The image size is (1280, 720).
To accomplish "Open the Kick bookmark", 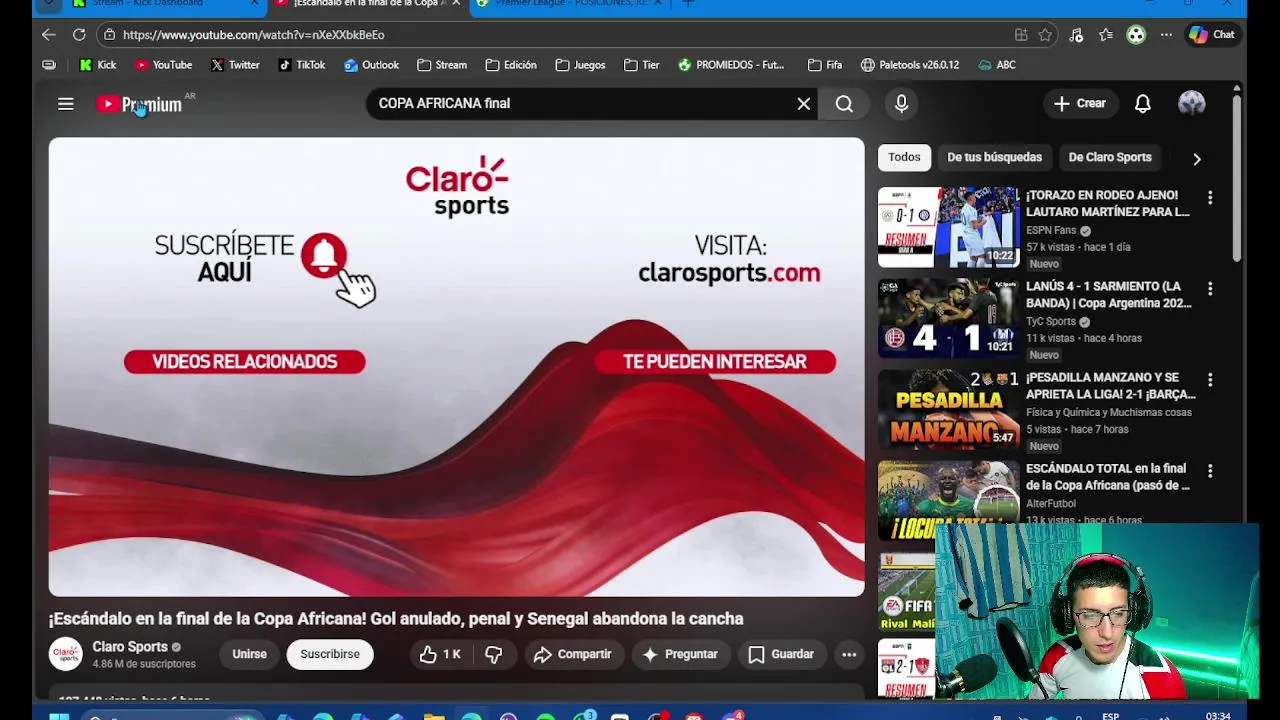I will coord(98,65).
